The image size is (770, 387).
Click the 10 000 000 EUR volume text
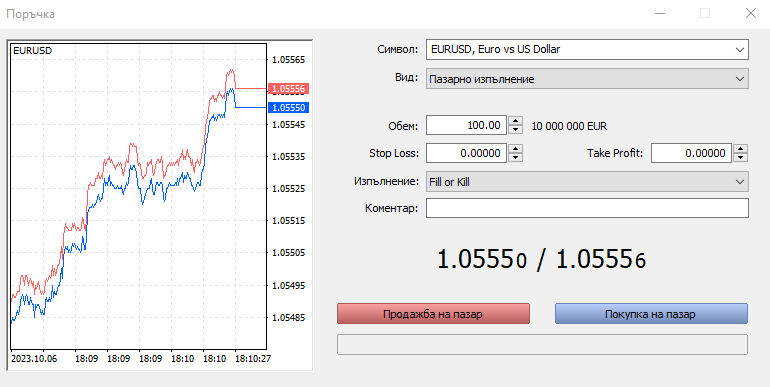pyautogui.click(x=569, y=126)
